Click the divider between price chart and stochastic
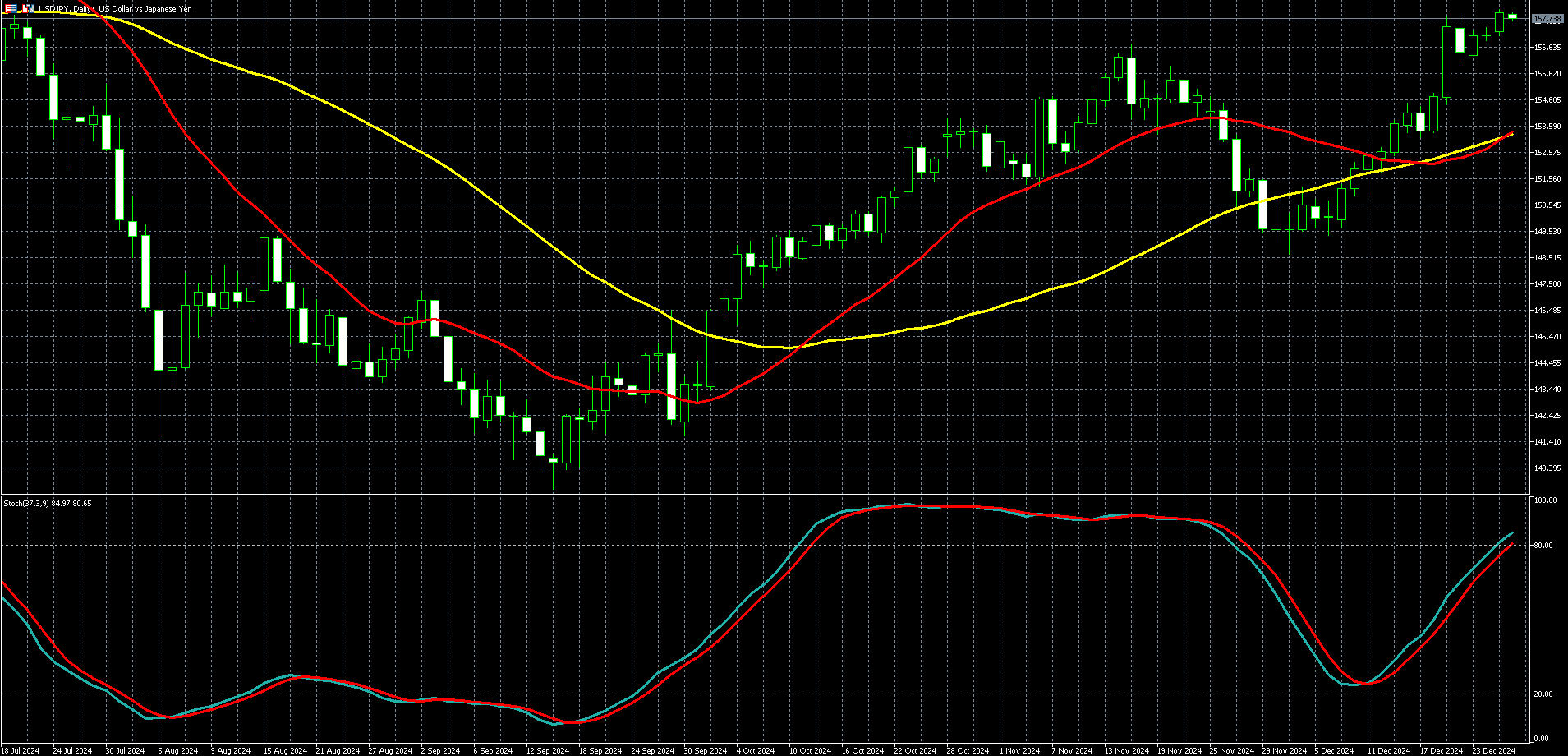This screenshot has height=756, width=1568. pyautogui.click(x=764, y=495)
